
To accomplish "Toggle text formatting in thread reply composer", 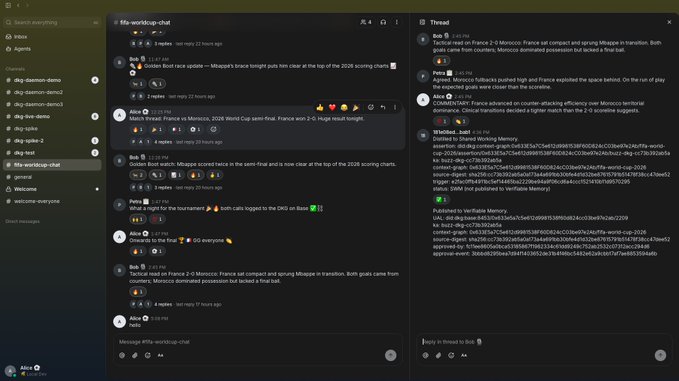I will click(464, 355).
